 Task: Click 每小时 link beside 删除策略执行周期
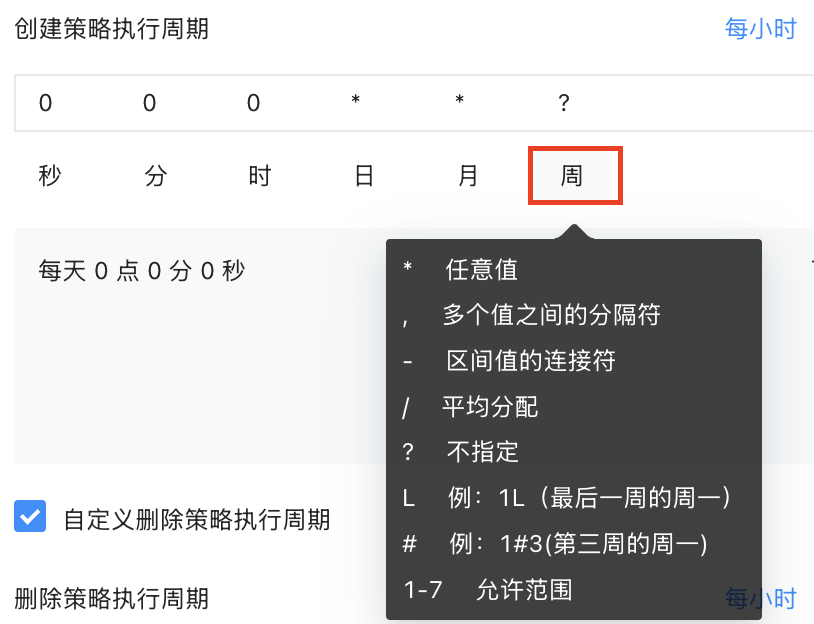pos(760,599)
